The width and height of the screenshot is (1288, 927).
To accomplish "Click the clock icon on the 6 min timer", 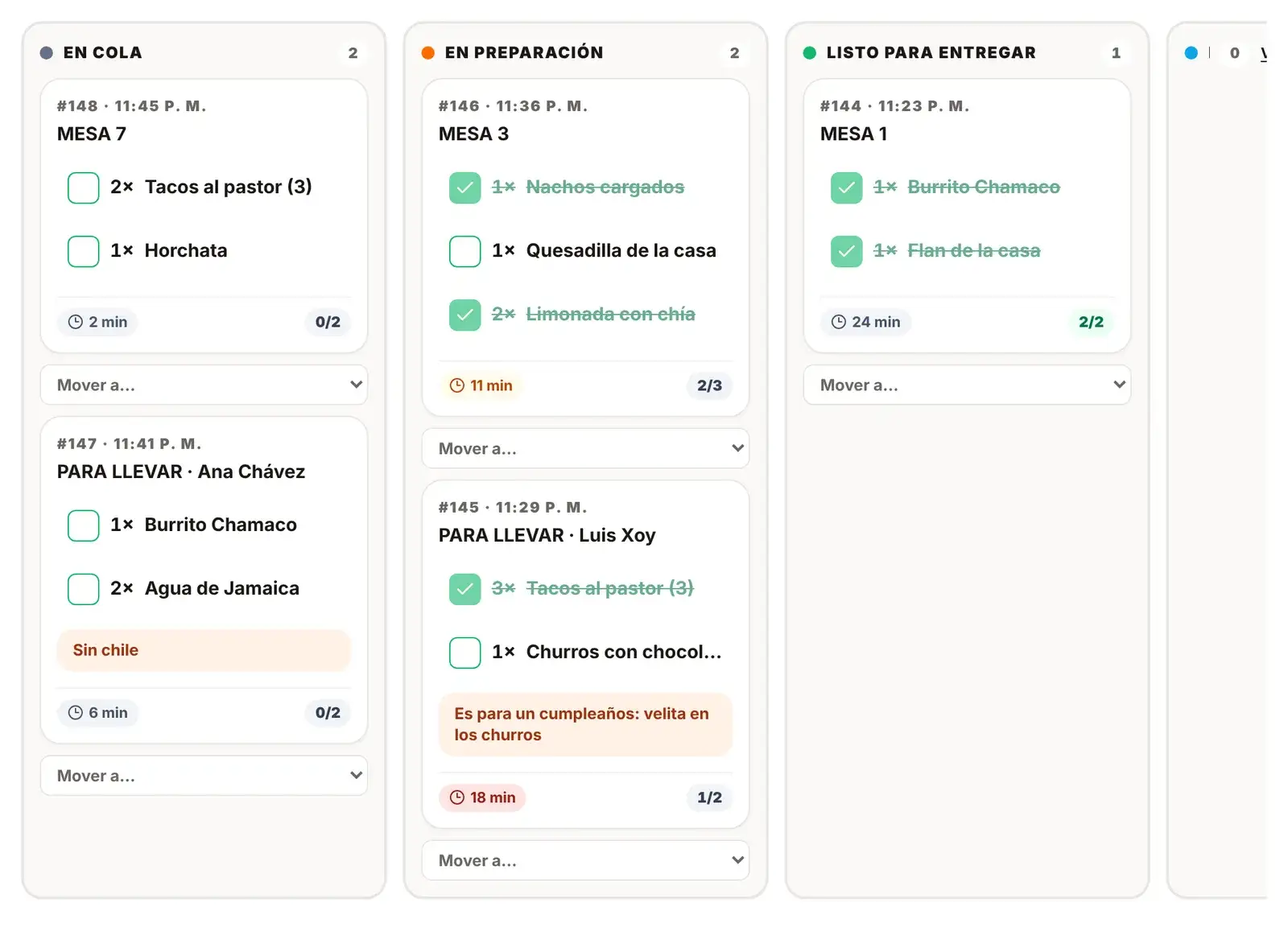I will click(76, 712).
